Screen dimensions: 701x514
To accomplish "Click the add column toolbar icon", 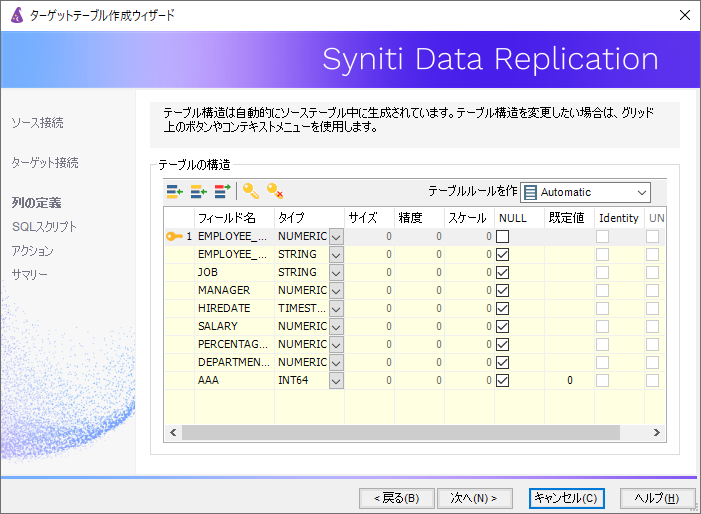I will [x=175, y=192].
